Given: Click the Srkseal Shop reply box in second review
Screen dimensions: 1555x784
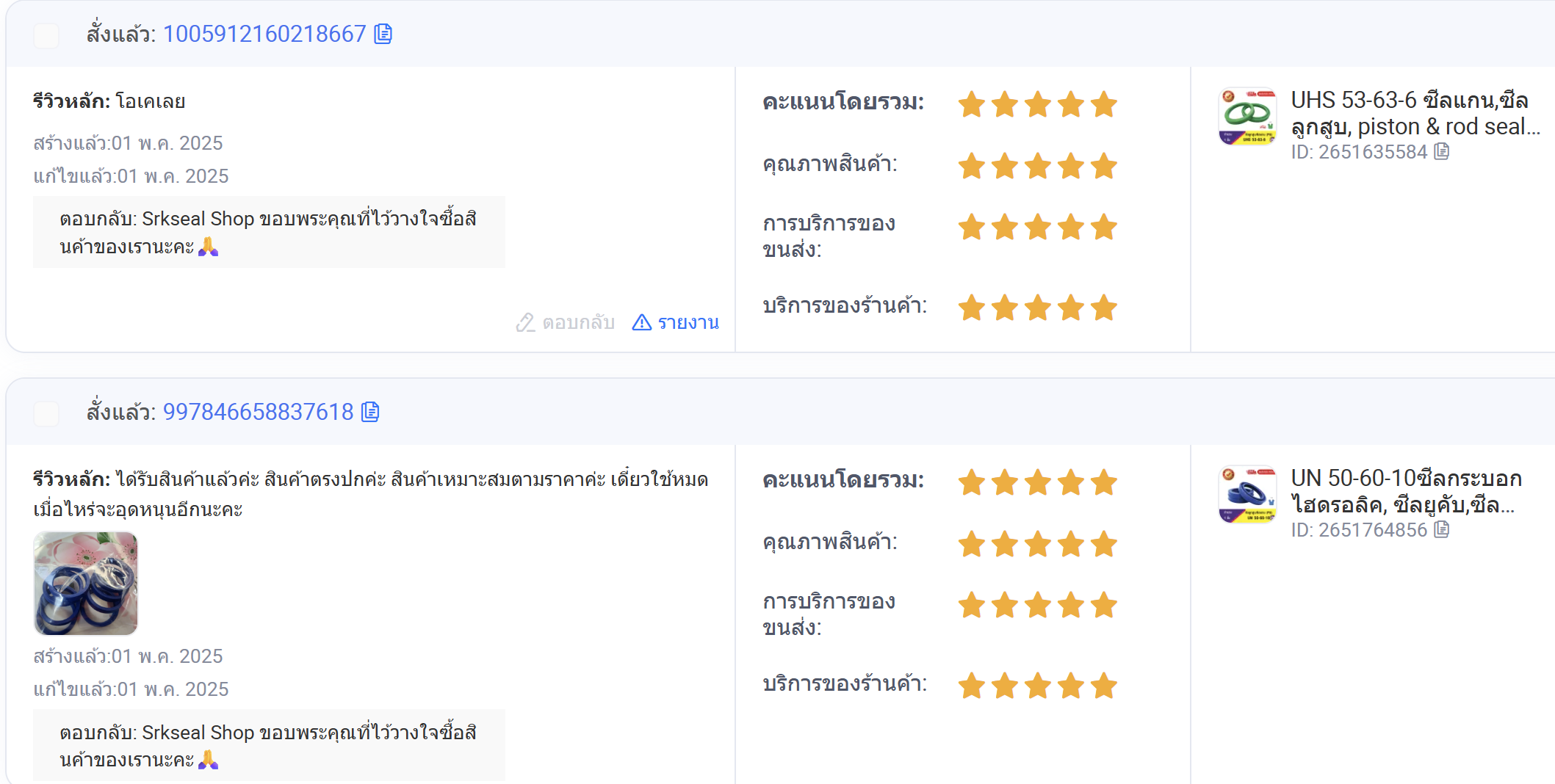Looking at the screenshot, I should [x=269, y=745].
